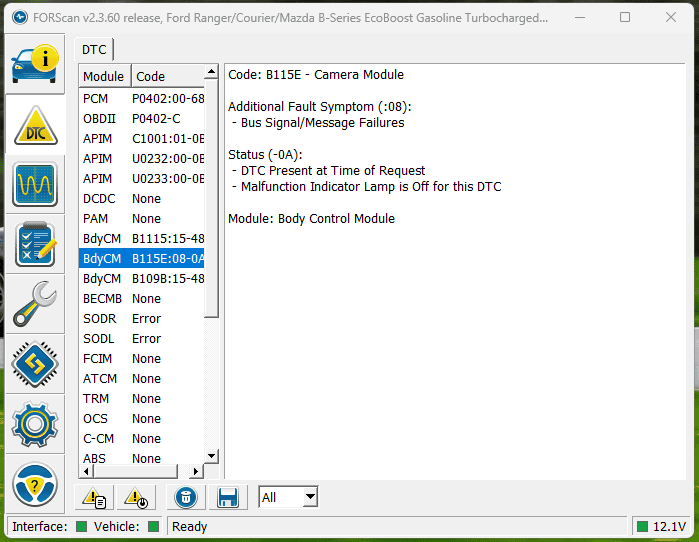This screenshot has height=542, width=699.
Task: Click the vertical scrollbar thumb
Action: click(211, 198)
